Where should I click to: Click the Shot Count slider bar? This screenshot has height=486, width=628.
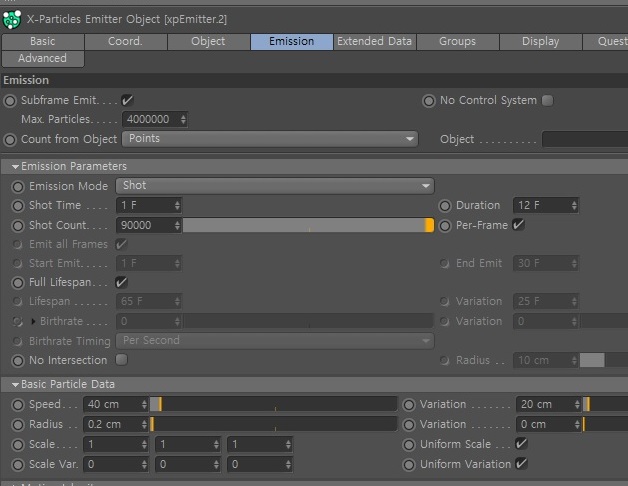tap(308, 226)
